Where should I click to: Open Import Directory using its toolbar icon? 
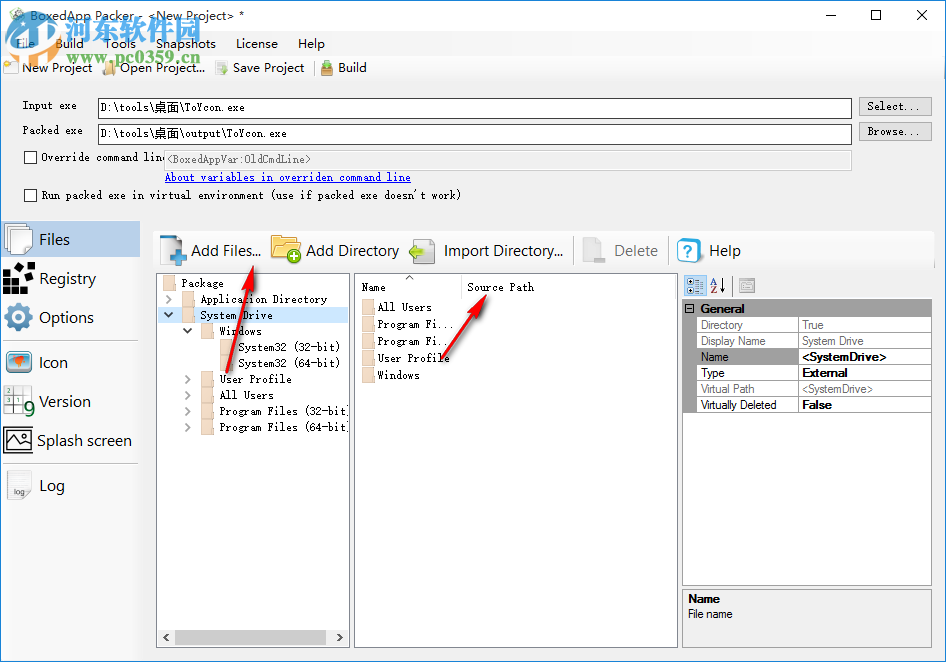(421, 250)
